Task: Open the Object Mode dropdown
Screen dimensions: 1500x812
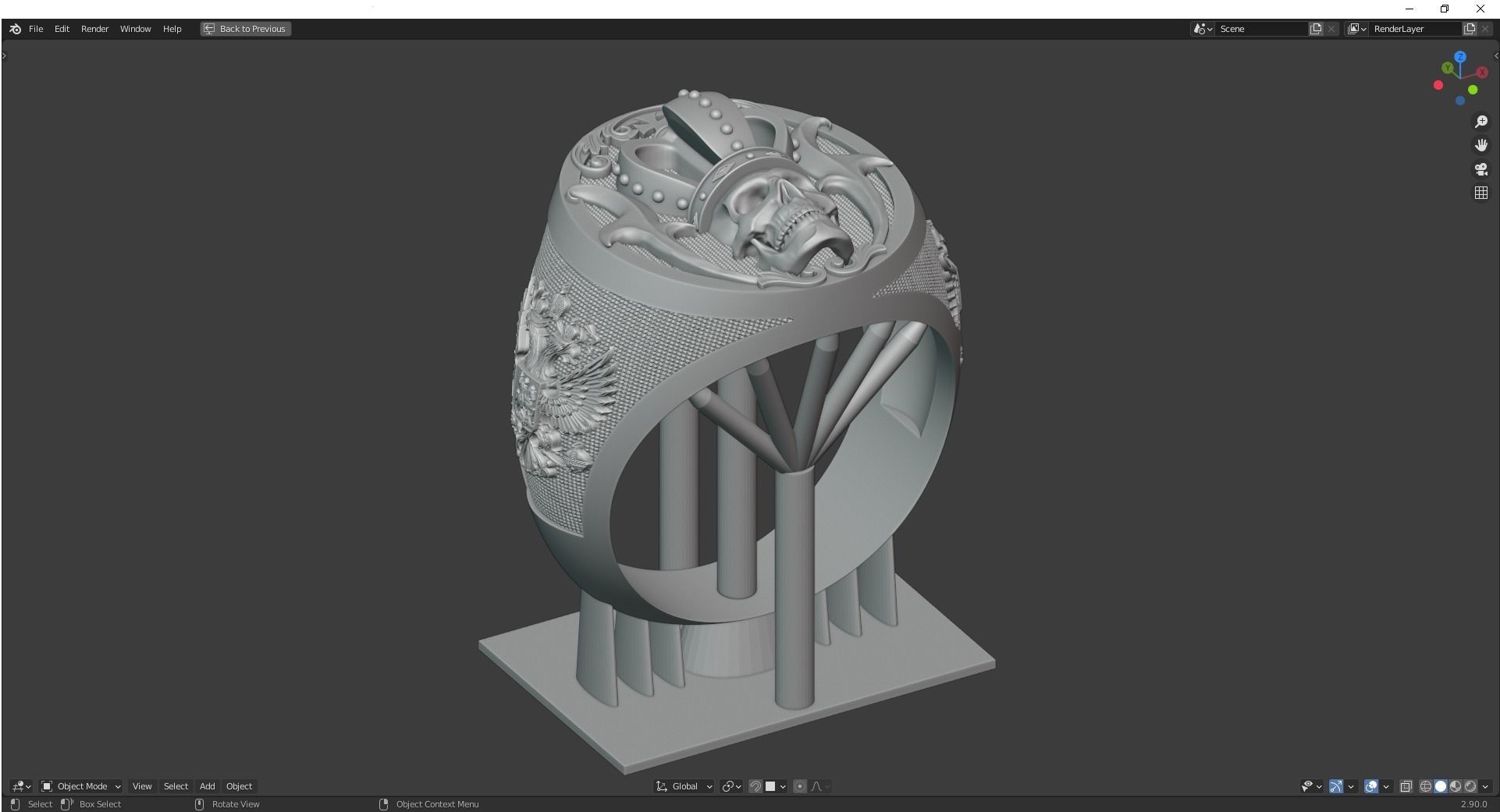Action: pyautogui.click(x=81, y=786)
